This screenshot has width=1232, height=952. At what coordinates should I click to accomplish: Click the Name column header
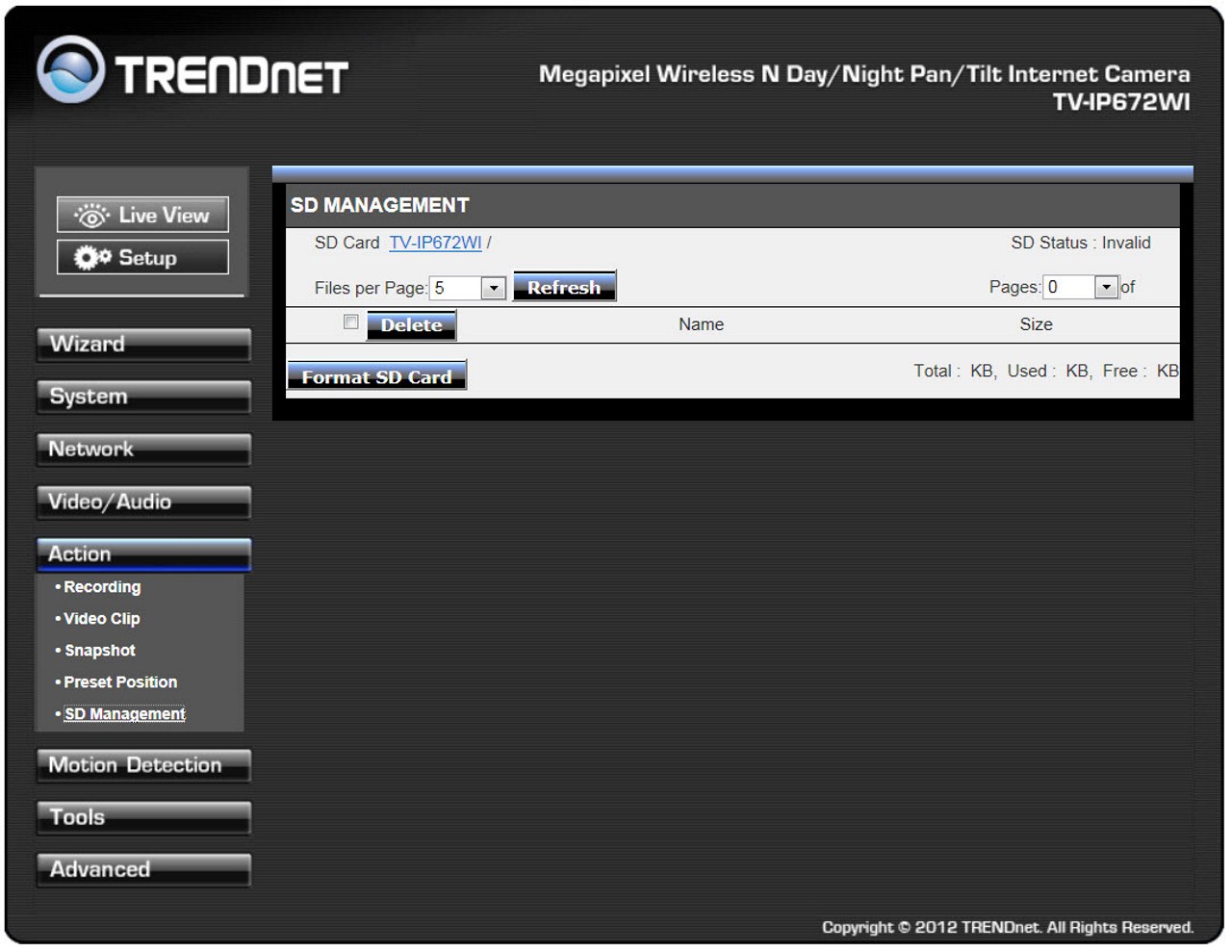pos(701,324)
